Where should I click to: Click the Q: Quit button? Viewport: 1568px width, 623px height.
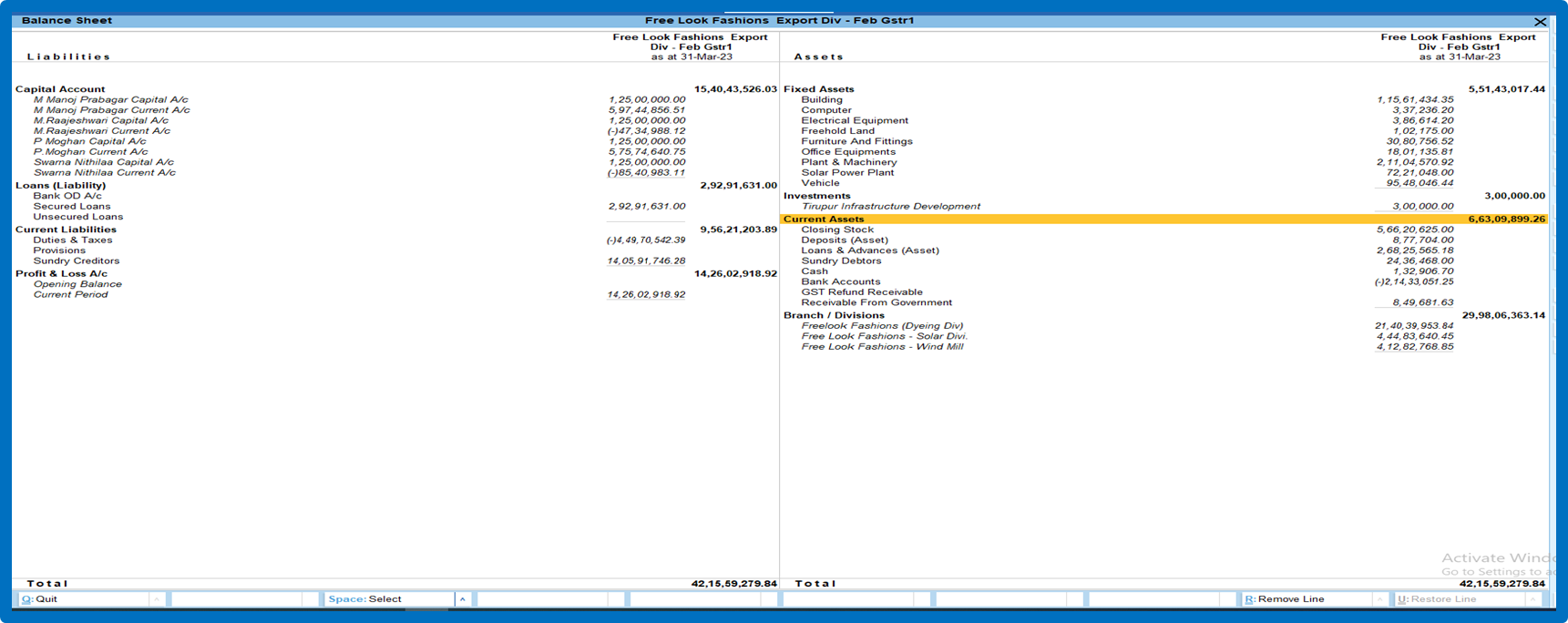83,599
